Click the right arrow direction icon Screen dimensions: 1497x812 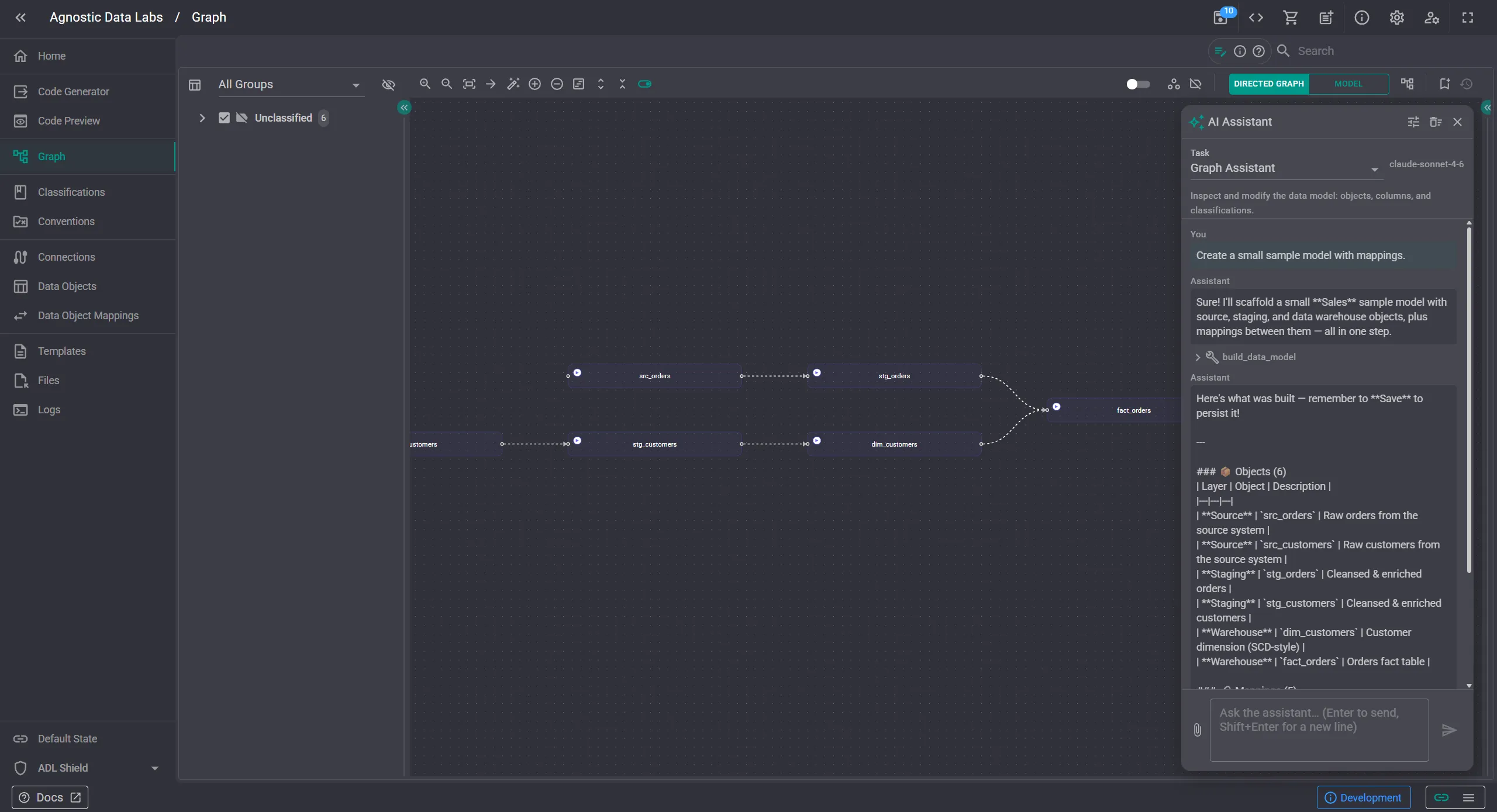tap(491, 84)
